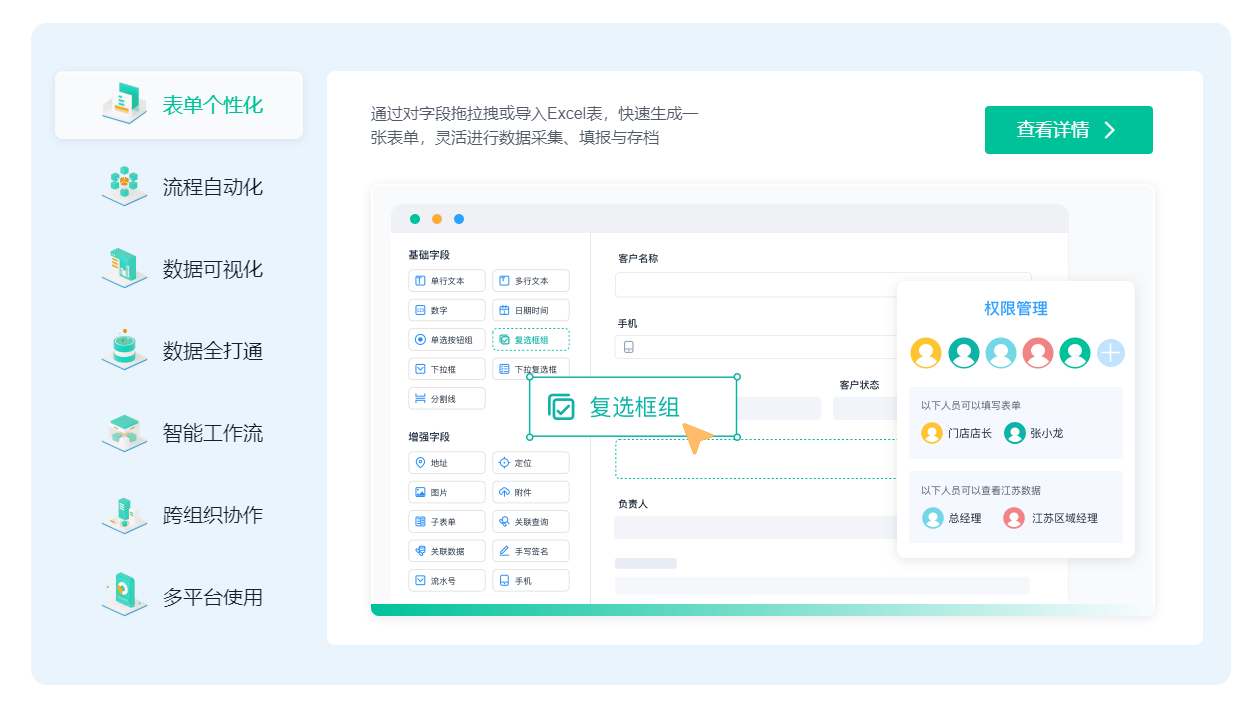Choose the 下拉框 field type
The width and height of the screenshot is (1260, 703).
pos(447,369)
